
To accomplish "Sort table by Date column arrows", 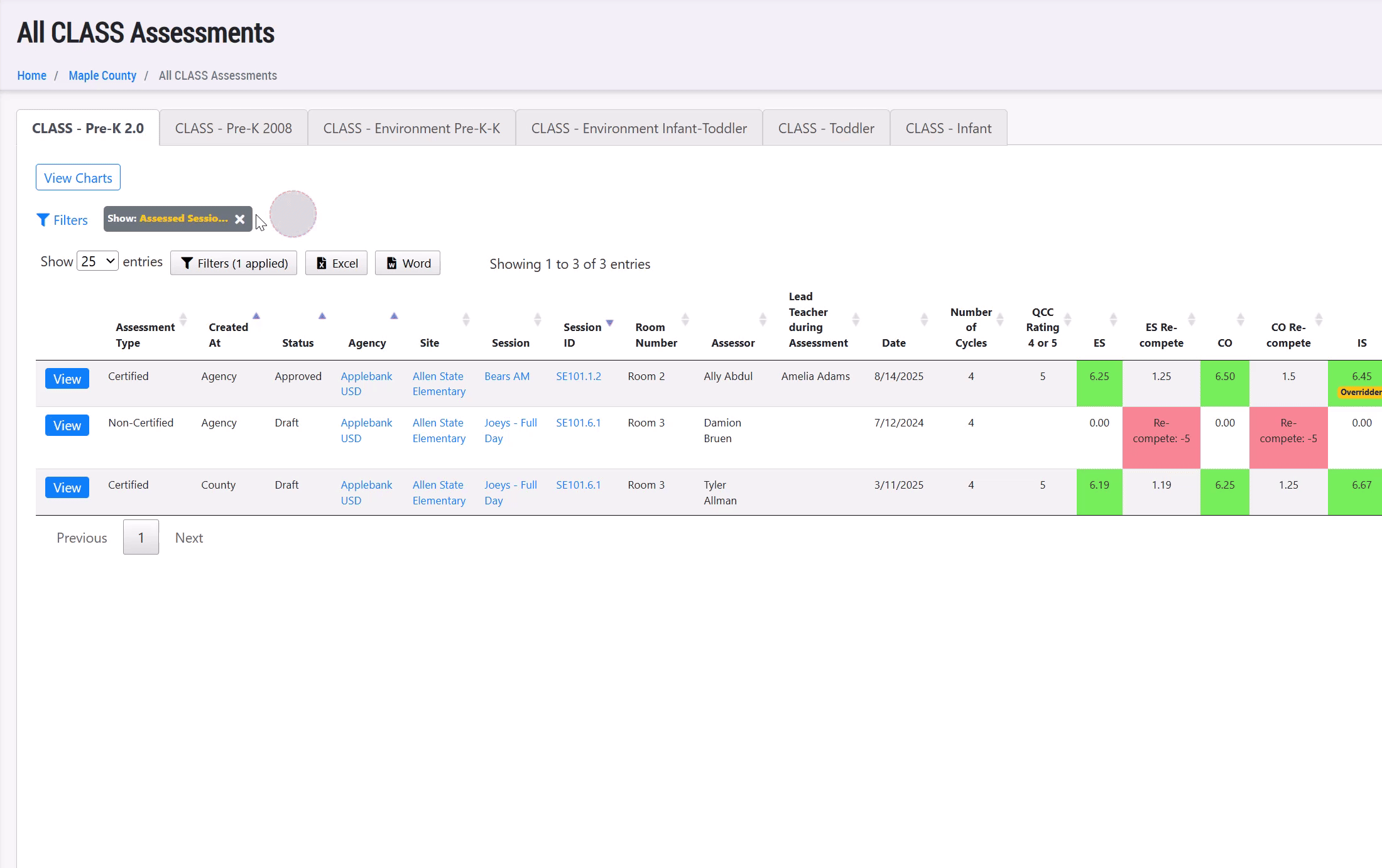I will [924, 320].
